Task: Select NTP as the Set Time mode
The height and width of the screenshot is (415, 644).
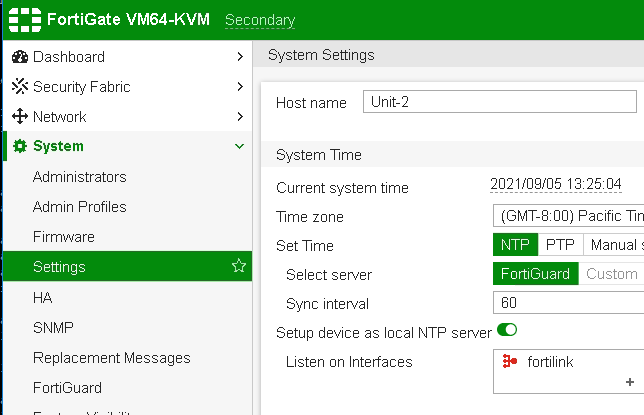Action: pos(515,245)
